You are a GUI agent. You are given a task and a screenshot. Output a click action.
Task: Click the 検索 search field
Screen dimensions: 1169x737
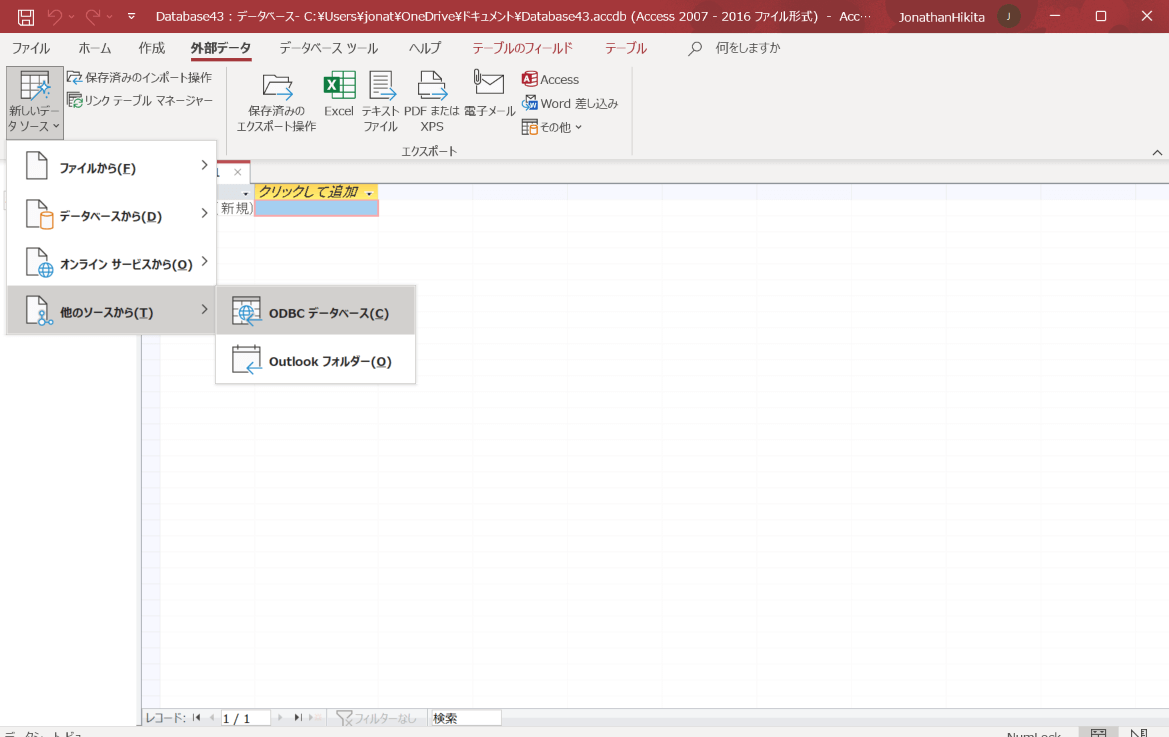click(465, 718)
